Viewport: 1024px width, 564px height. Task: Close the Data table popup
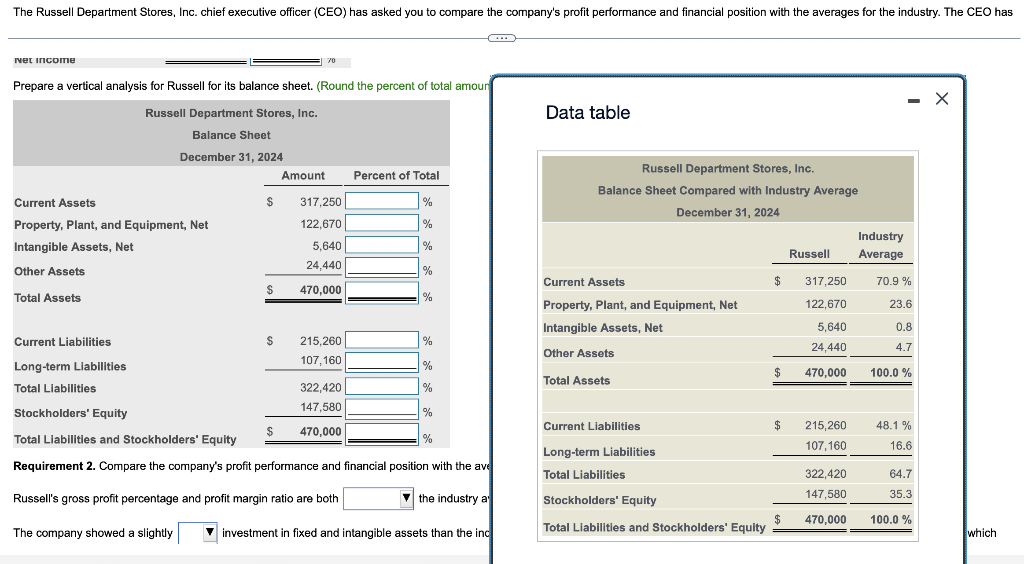click(x=942, y=99)
